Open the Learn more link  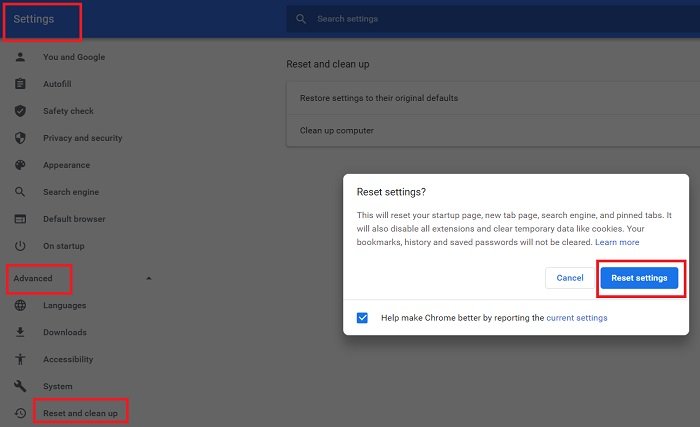(617, 242)
